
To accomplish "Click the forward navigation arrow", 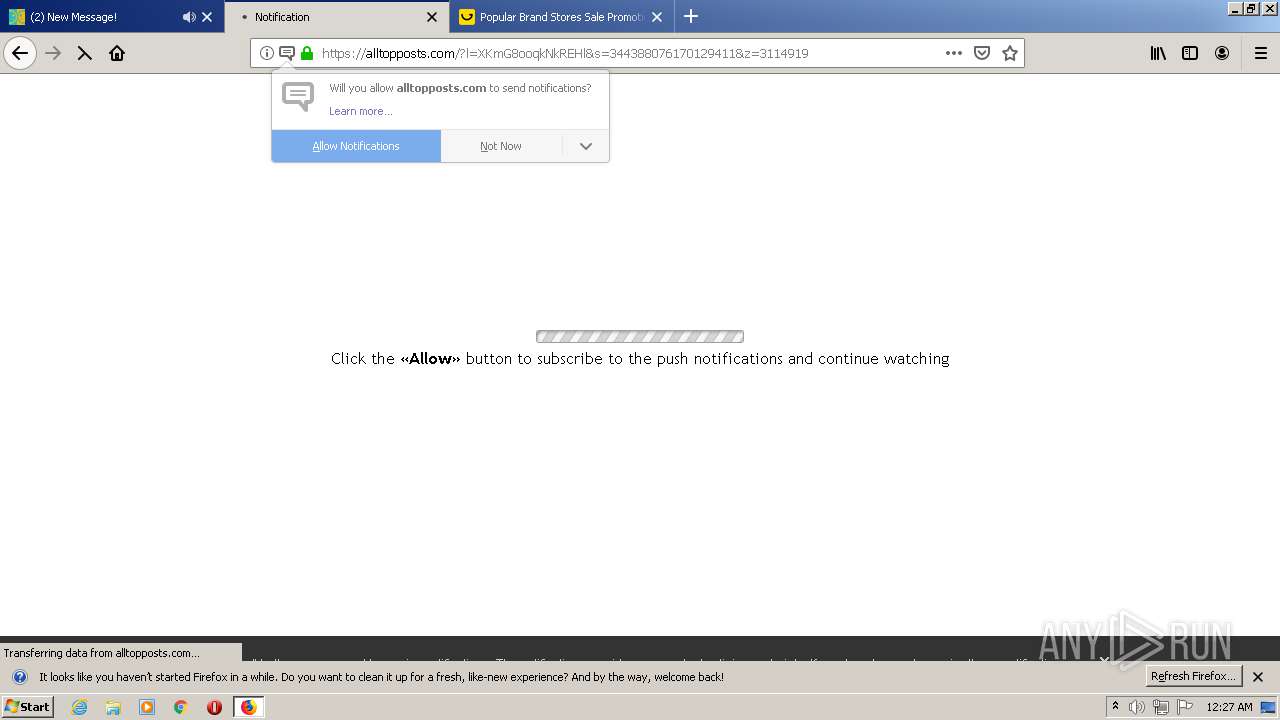I will click(53, 53).
